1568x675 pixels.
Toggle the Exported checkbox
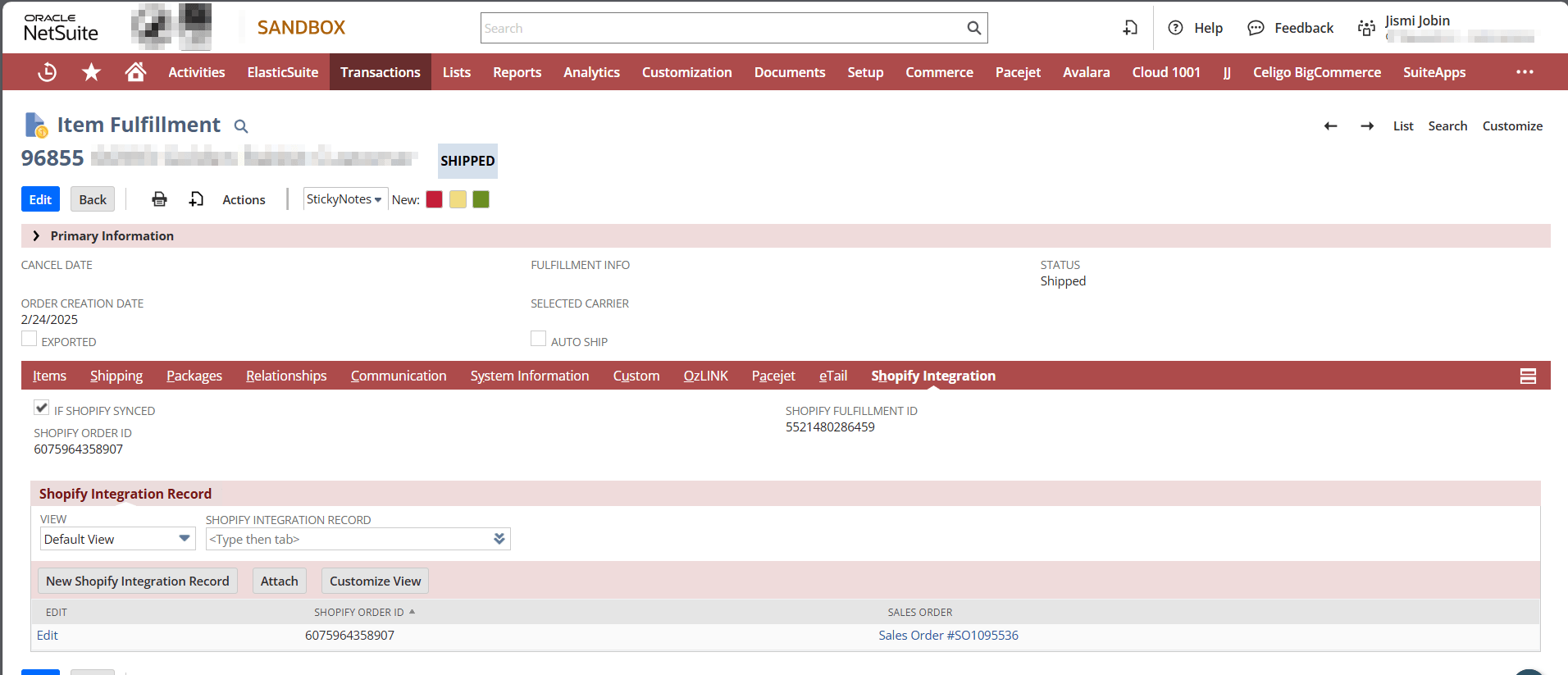[x=30, y=339]
